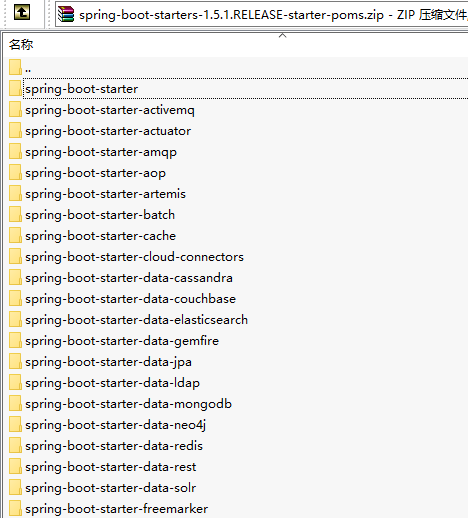
Task: Click folder icon of spring-boot-starter-data-mongodb
Action: pyautogui.click(x=15, y=403)
